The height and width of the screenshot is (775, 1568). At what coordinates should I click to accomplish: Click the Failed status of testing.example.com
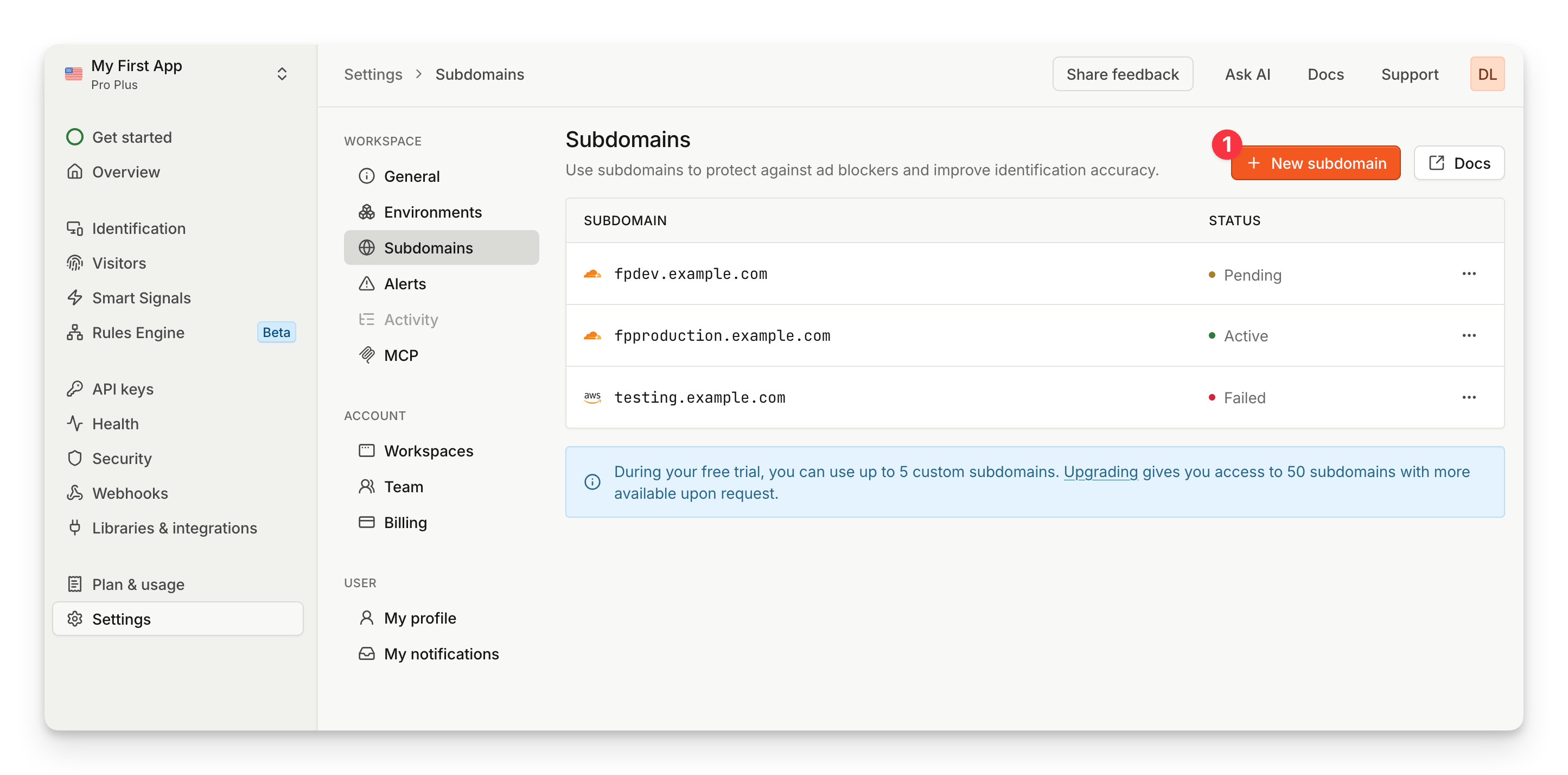(1238, 398)
